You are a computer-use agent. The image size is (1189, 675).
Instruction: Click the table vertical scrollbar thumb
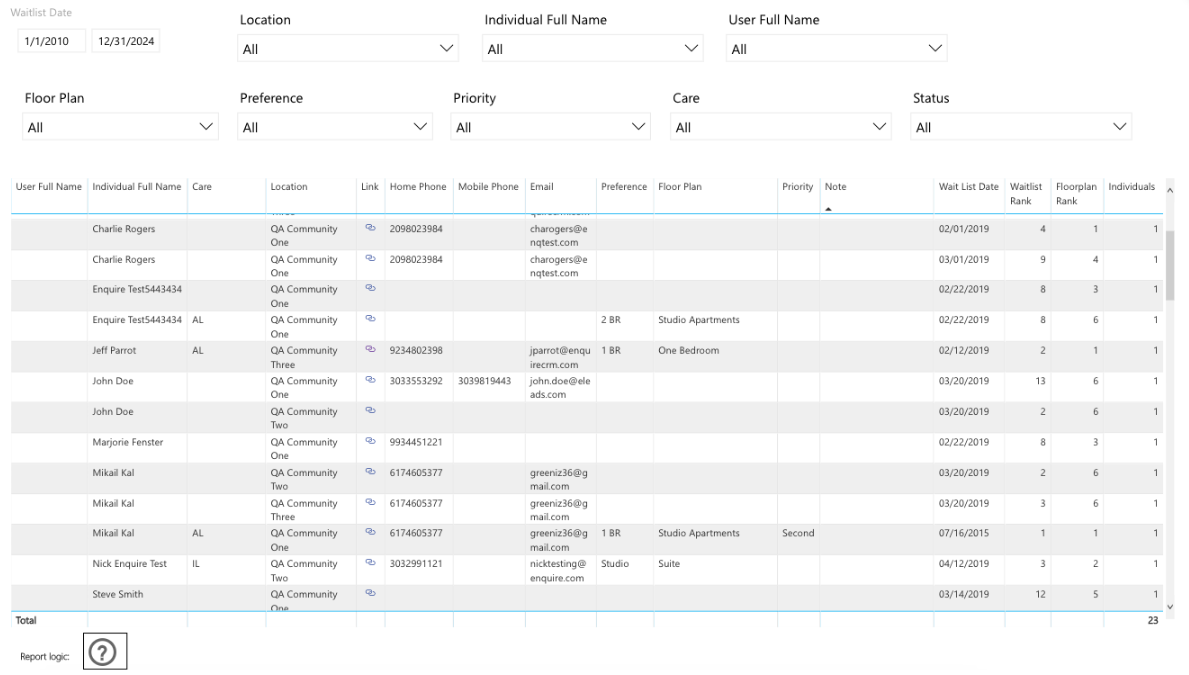1170,265
